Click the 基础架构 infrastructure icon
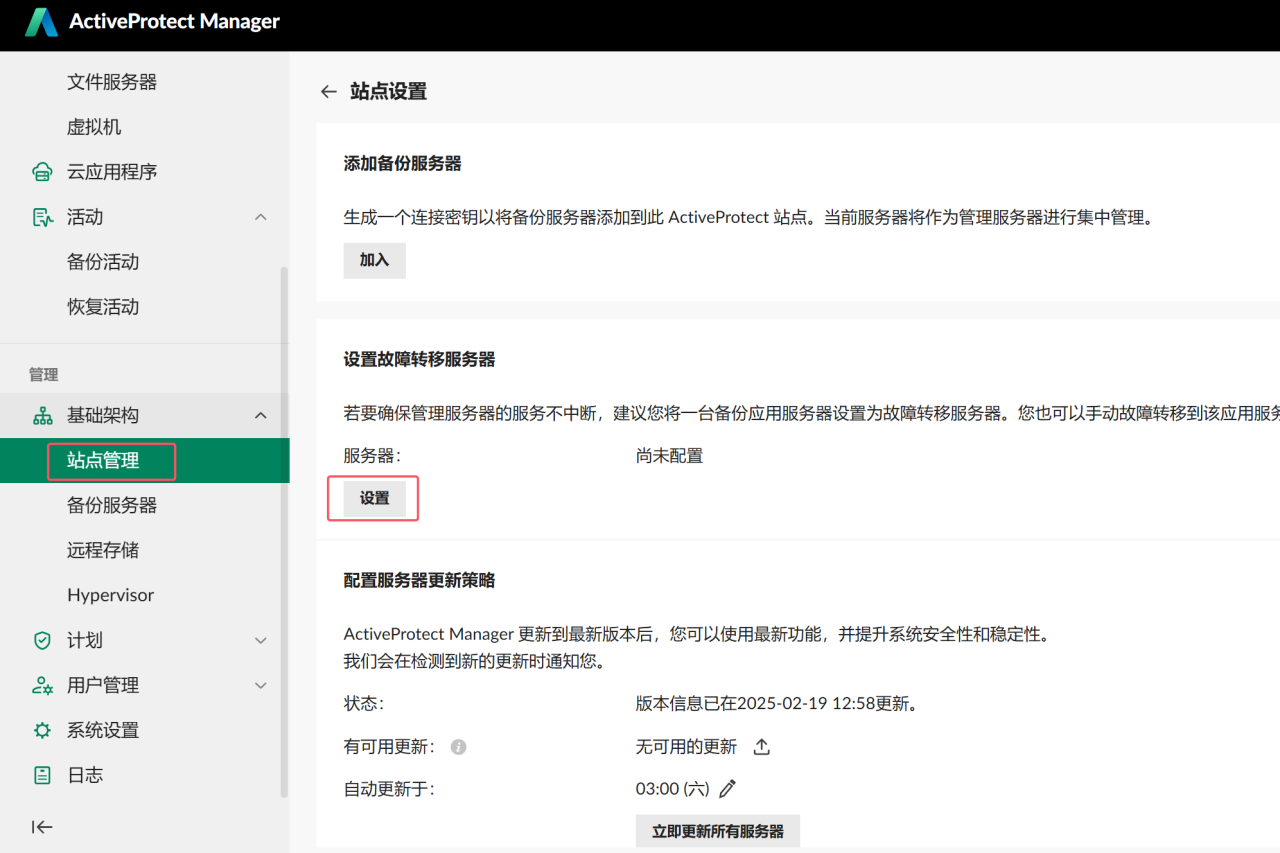Screen dimensions: 1280x853 pos(42,416)
